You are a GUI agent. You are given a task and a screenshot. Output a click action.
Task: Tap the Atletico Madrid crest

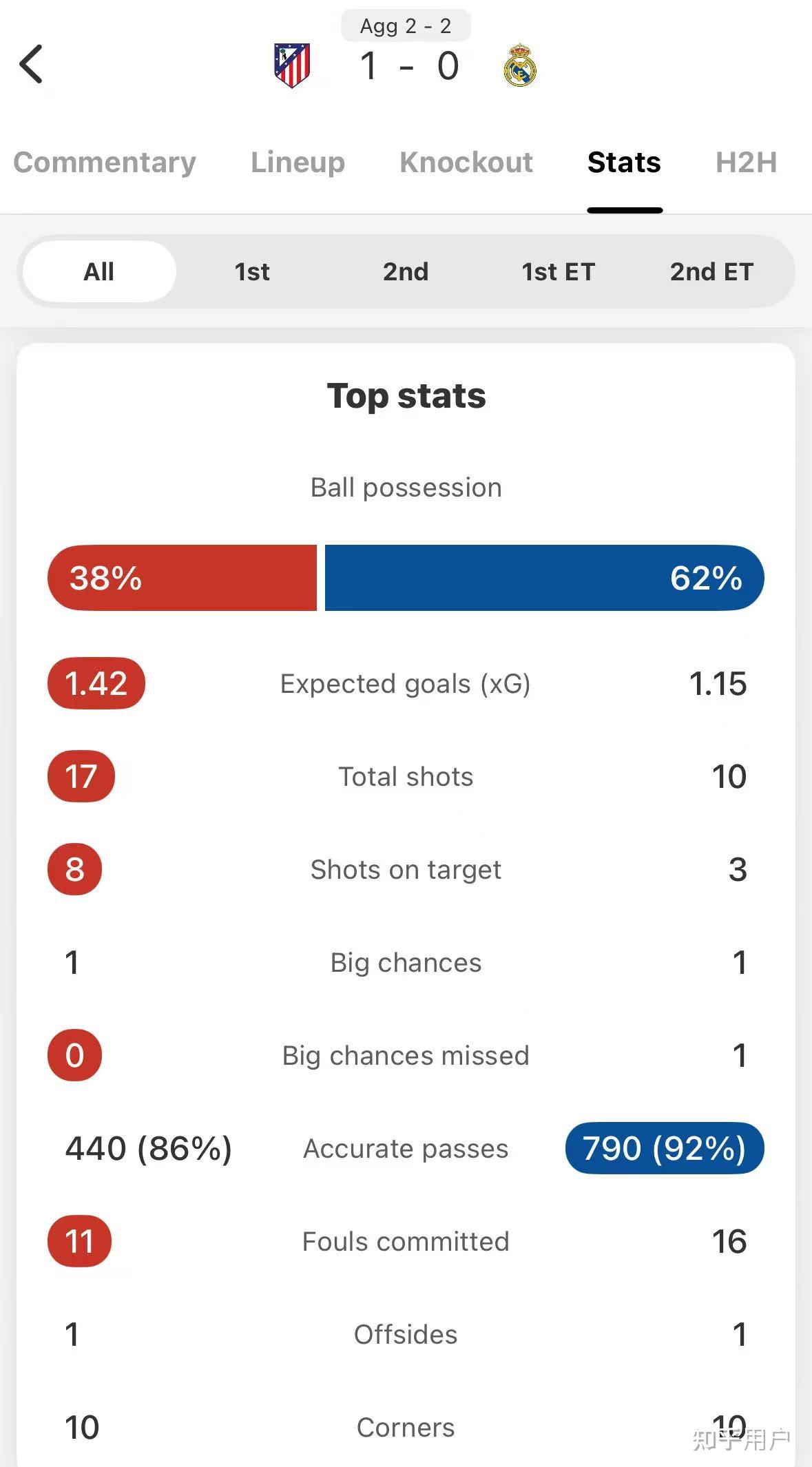point(292,65)
